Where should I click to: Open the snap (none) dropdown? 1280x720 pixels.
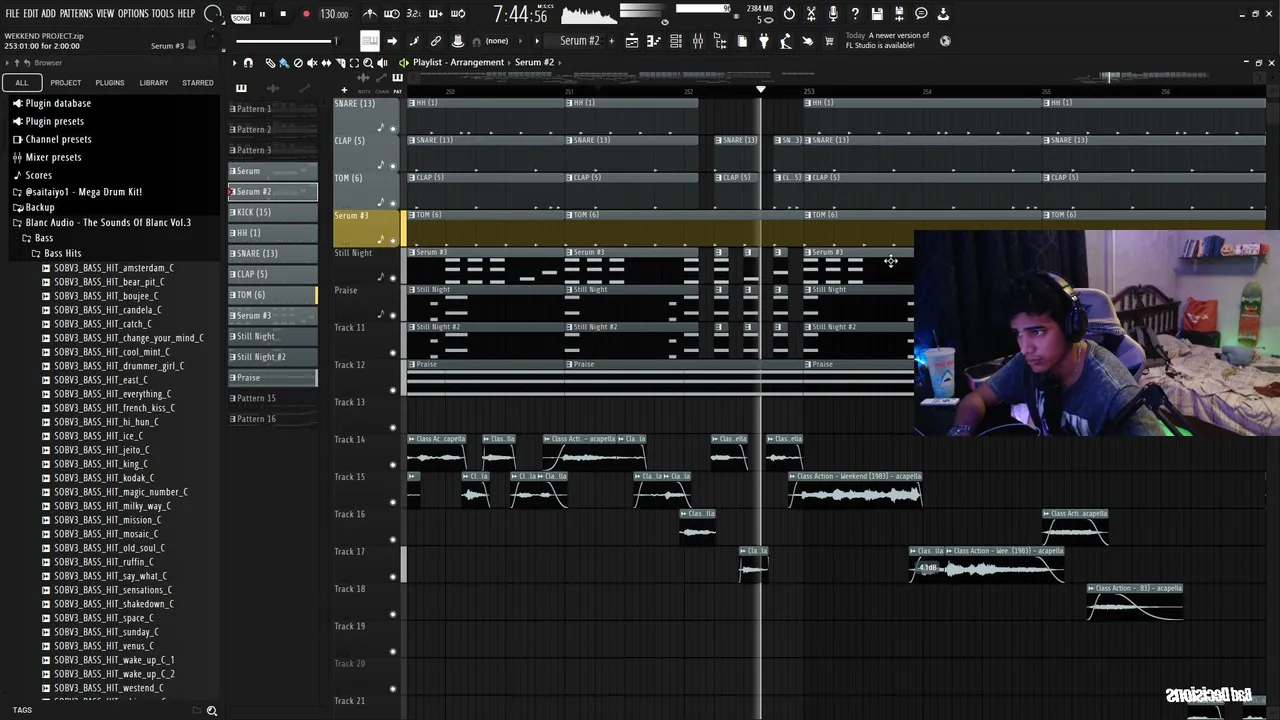pos(497,41)
